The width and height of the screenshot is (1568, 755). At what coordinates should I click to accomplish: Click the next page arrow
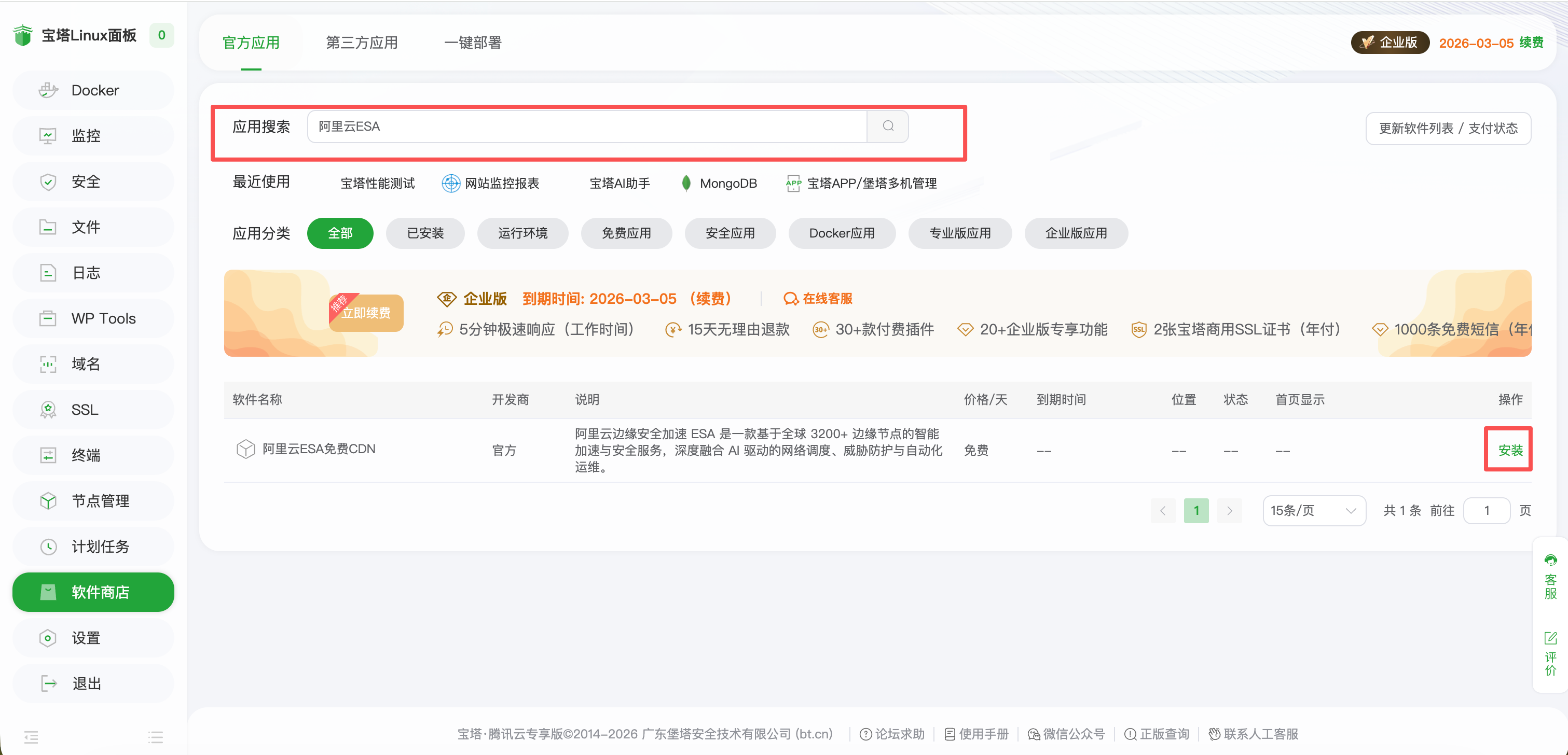point(1229,510)
